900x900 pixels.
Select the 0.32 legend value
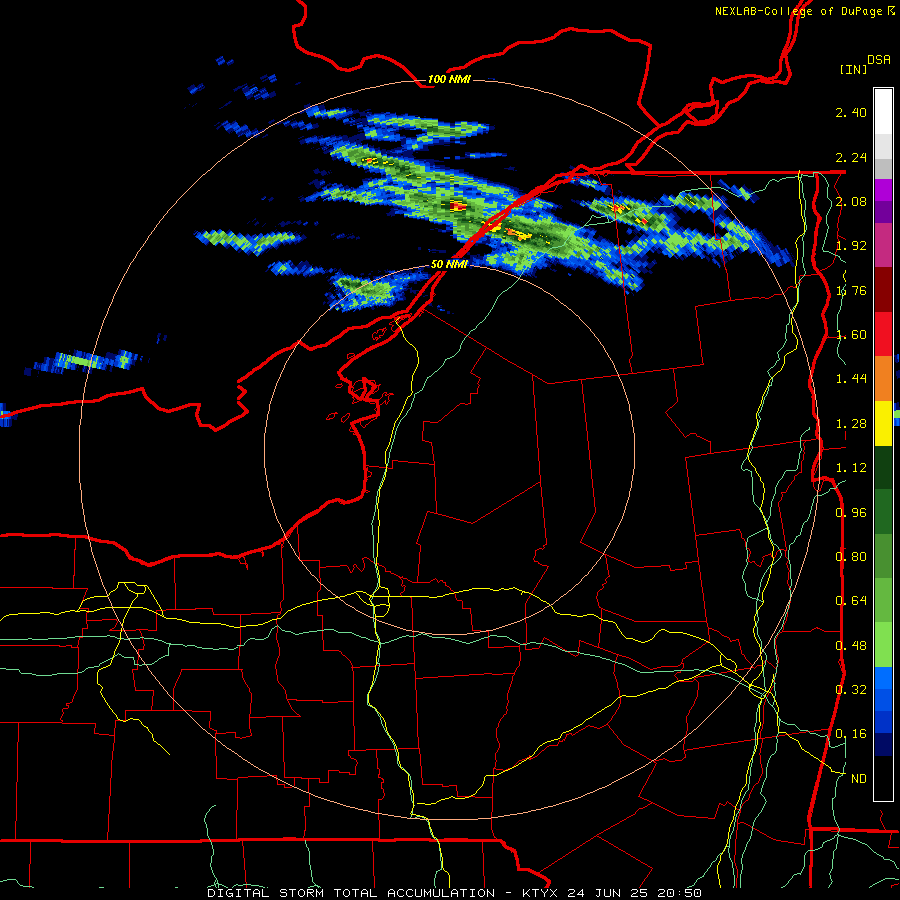[851, 690]
